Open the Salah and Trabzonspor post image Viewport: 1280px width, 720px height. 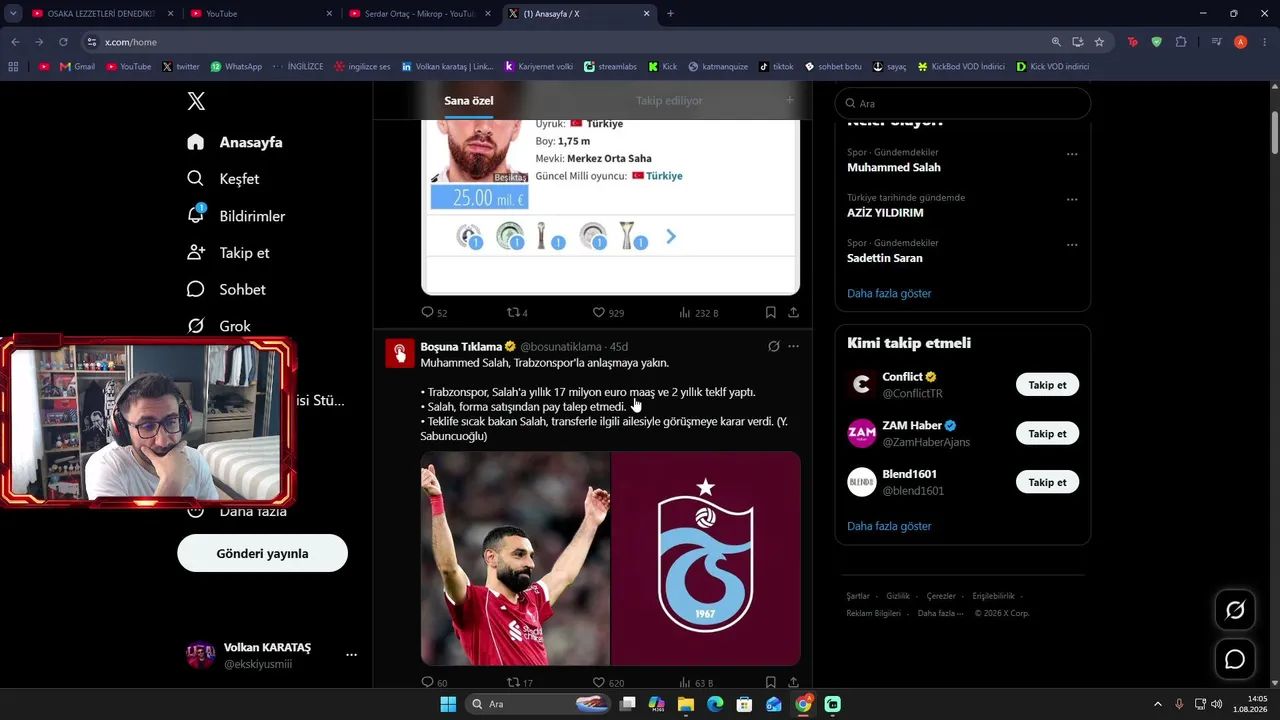coord(610,558)
